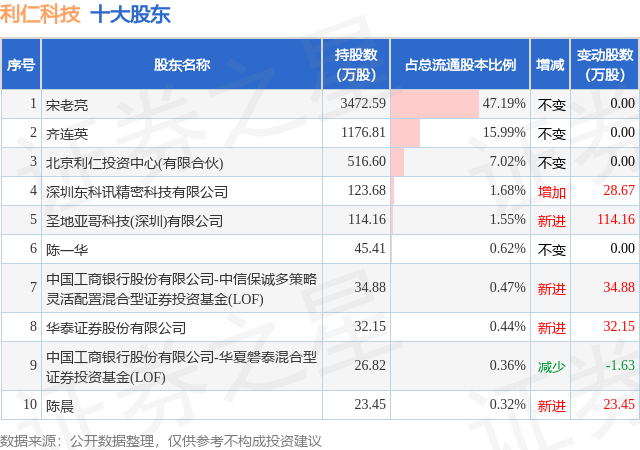Click shareholder name 齐连英
This screenshot has height=450, width=640.
coord(66,133)
